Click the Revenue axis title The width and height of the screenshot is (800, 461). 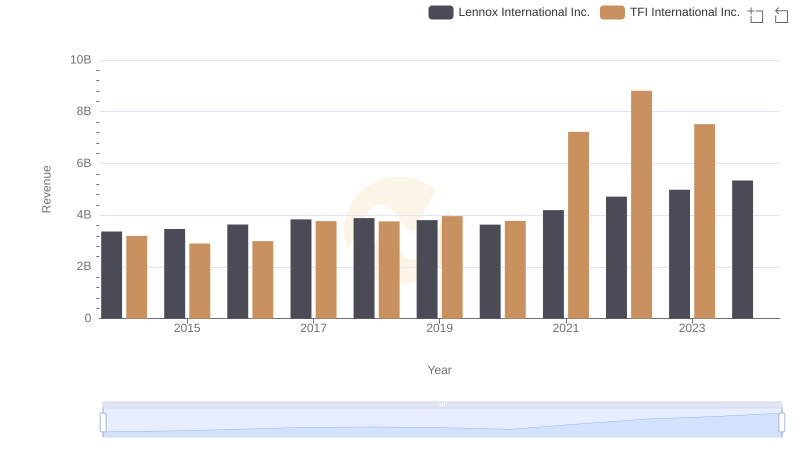(x=46, y=189)
